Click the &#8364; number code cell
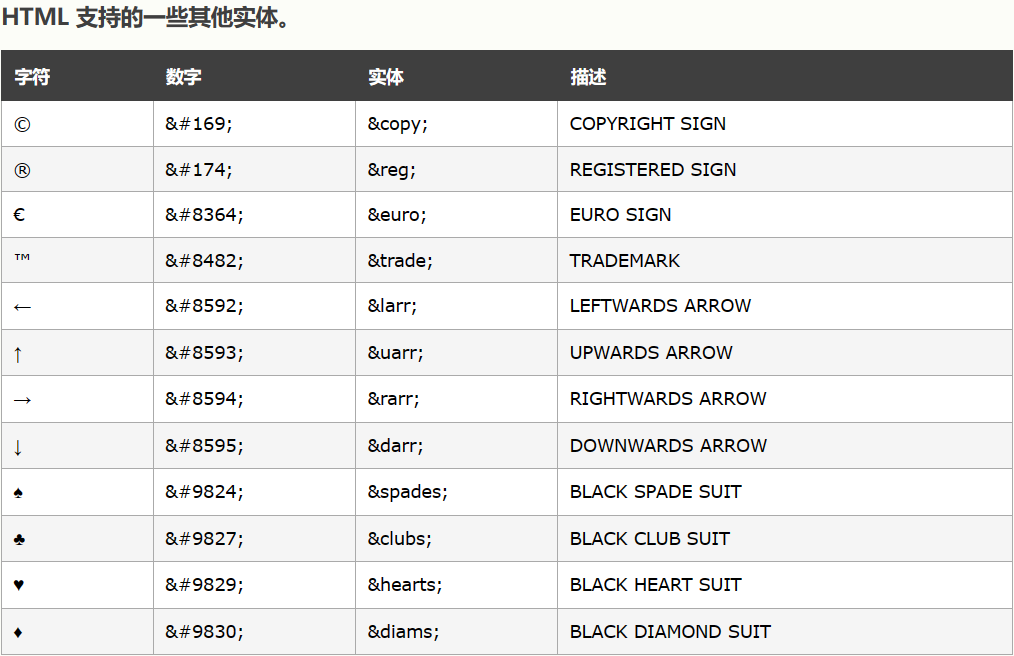Viewport: 1014px width, 656px height. (204, 215)
